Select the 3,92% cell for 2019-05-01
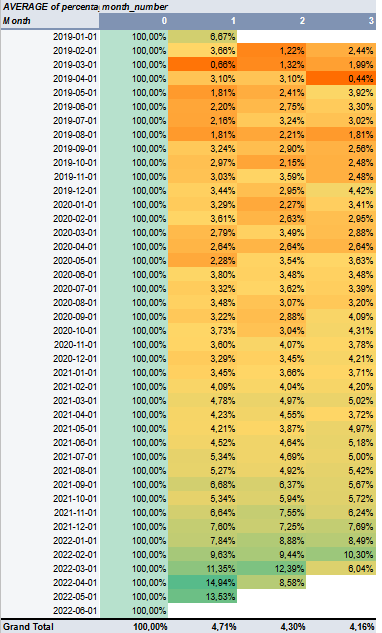The height and width of the screenshot is (633, 382). pos(341,92)
